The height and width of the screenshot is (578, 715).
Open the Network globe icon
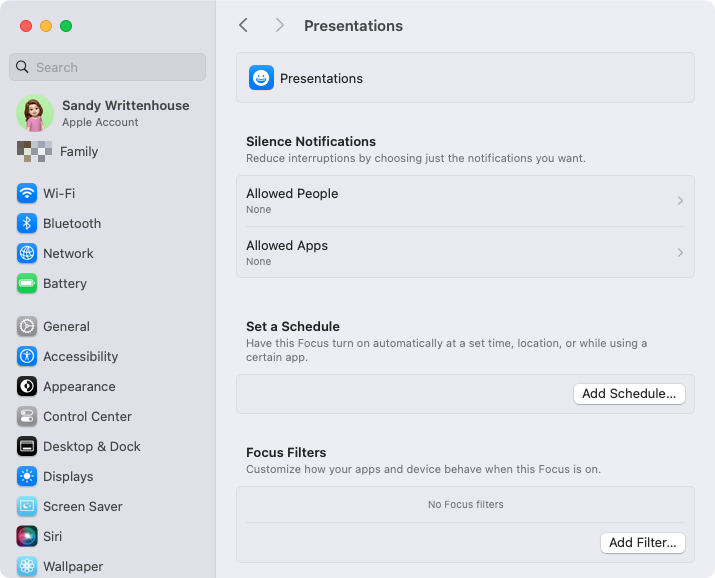click(x=27, y=253)
